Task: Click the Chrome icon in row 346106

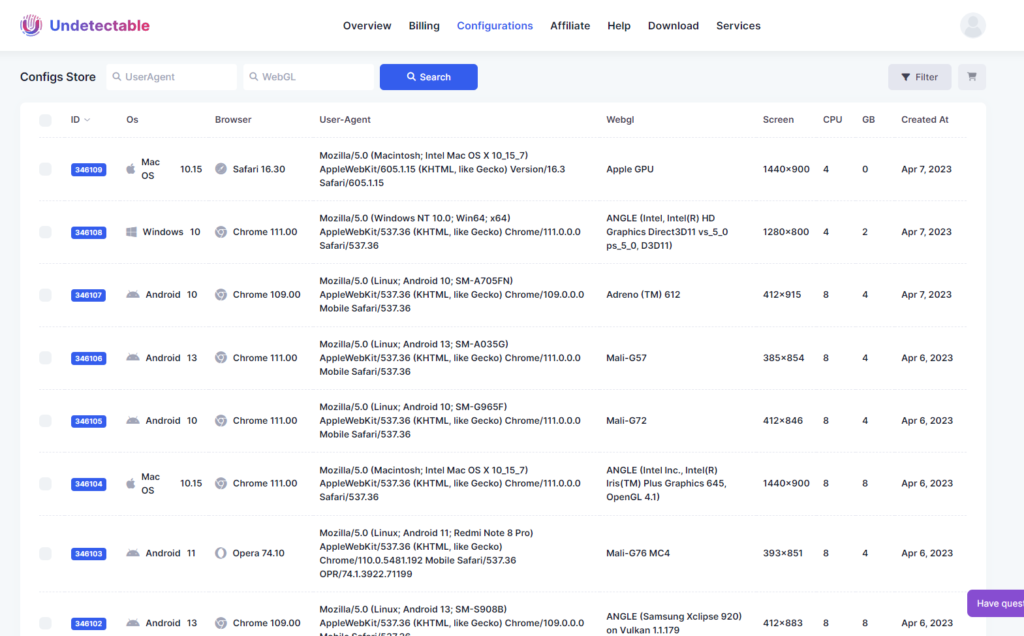Action: click(x=221, y=358)
